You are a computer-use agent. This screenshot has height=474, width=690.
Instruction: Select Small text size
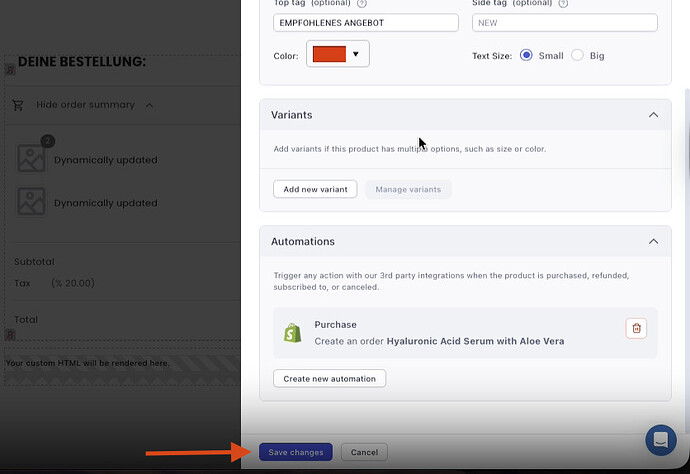click(x=526, y=55)
